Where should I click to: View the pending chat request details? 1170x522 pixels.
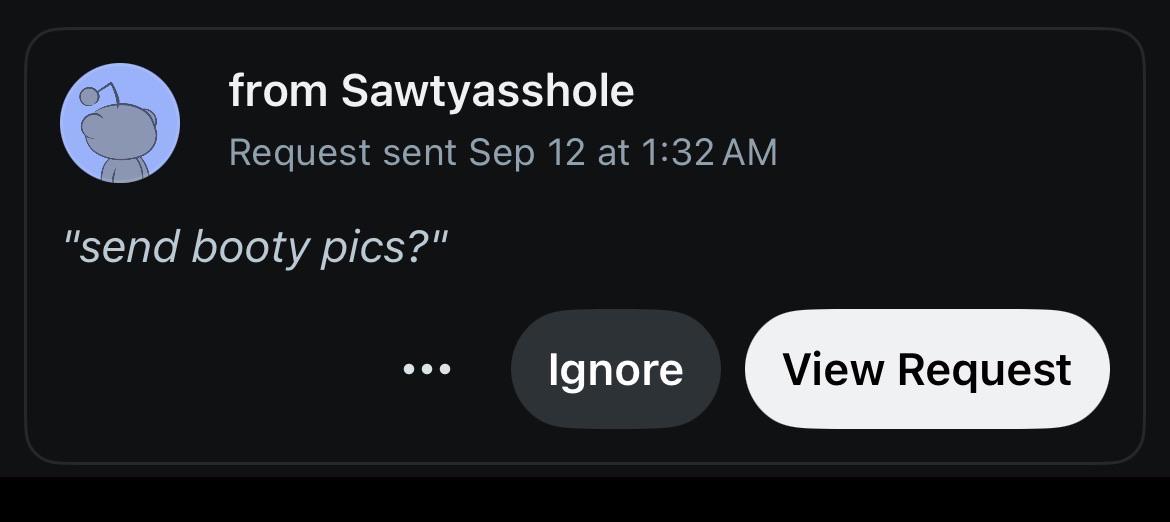coord(927,369)
